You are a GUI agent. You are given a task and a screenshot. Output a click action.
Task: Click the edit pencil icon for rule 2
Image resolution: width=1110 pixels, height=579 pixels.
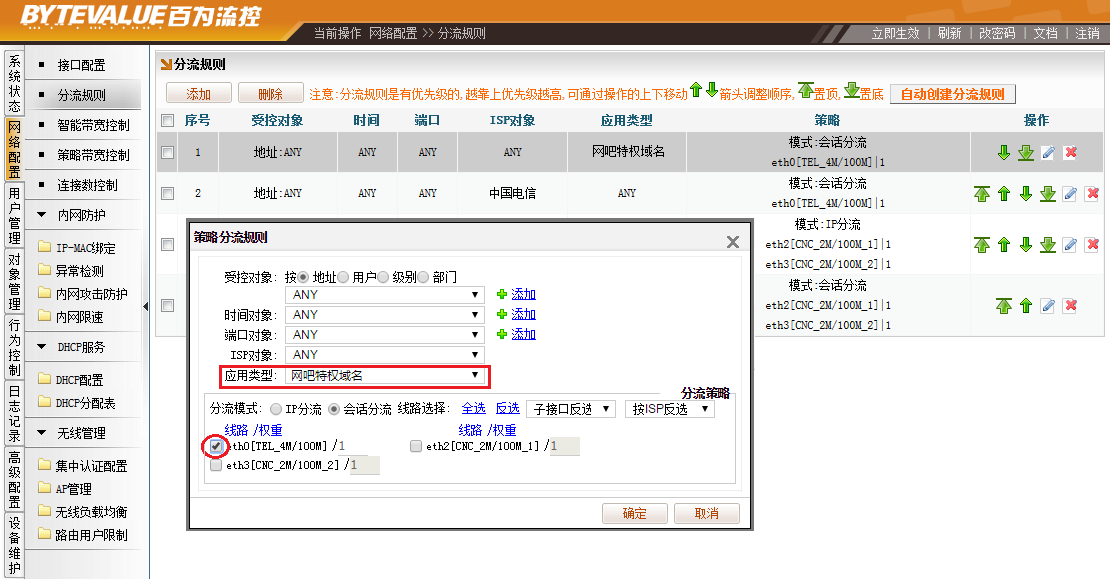pos(1069,194)
